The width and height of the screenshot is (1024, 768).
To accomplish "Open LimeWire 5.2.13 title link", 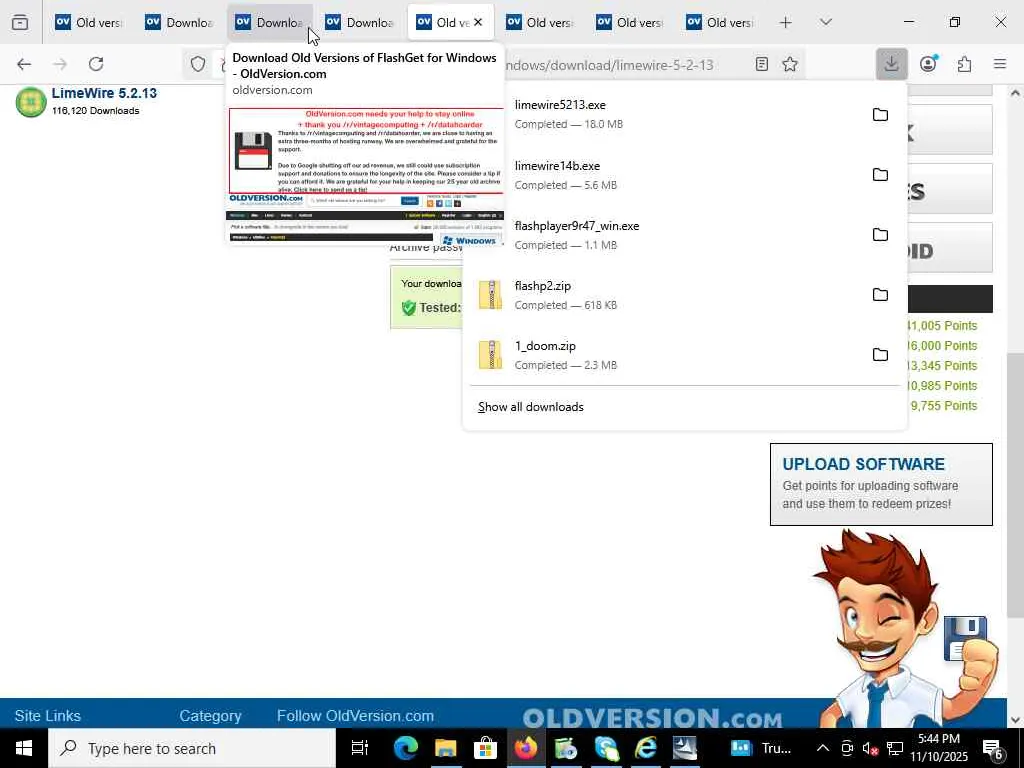I will (104, 93).
